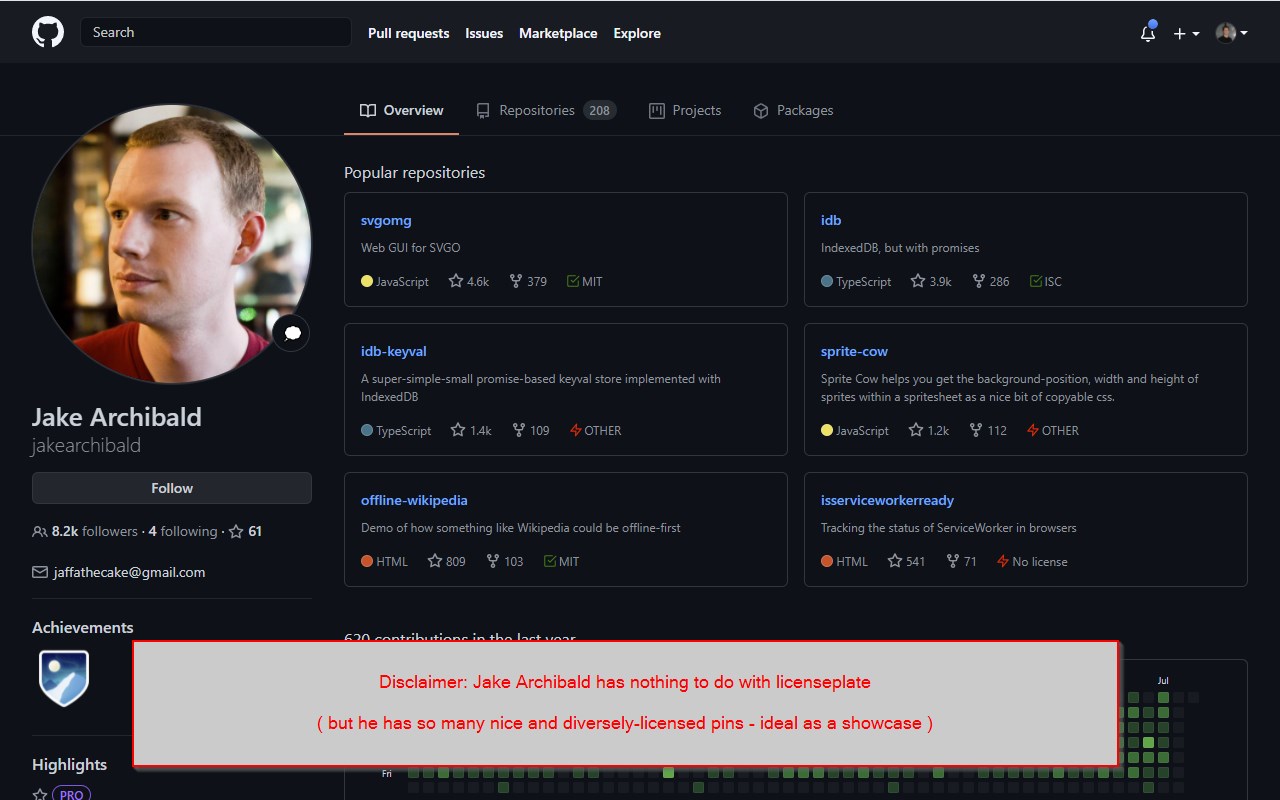1280x800 pixels.
Task: Focus the Search field
Action: pyautogui.click(x=216, y=32)
